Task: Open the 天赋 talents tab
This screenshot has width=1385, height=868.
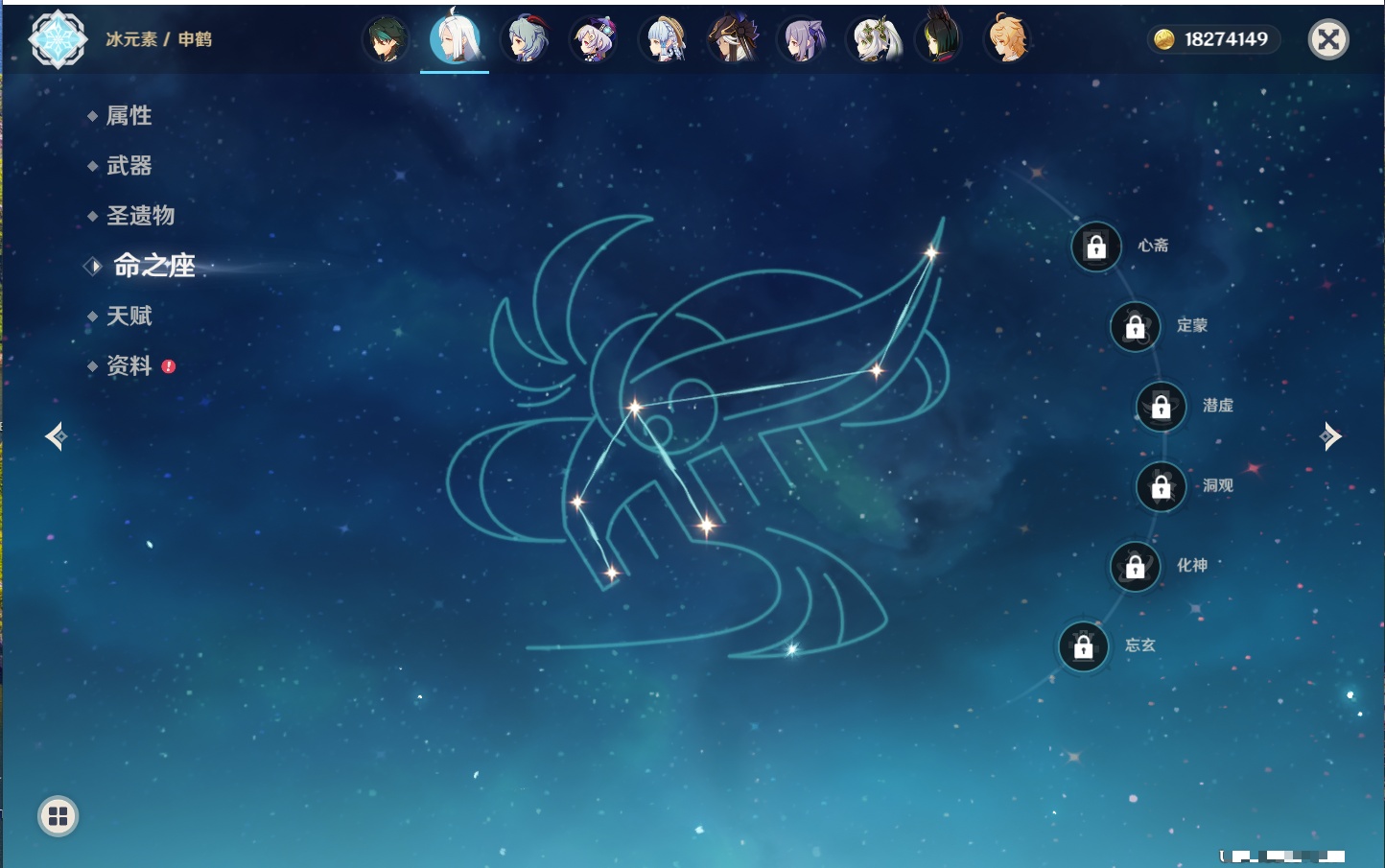Action: [x=129, y=316]
